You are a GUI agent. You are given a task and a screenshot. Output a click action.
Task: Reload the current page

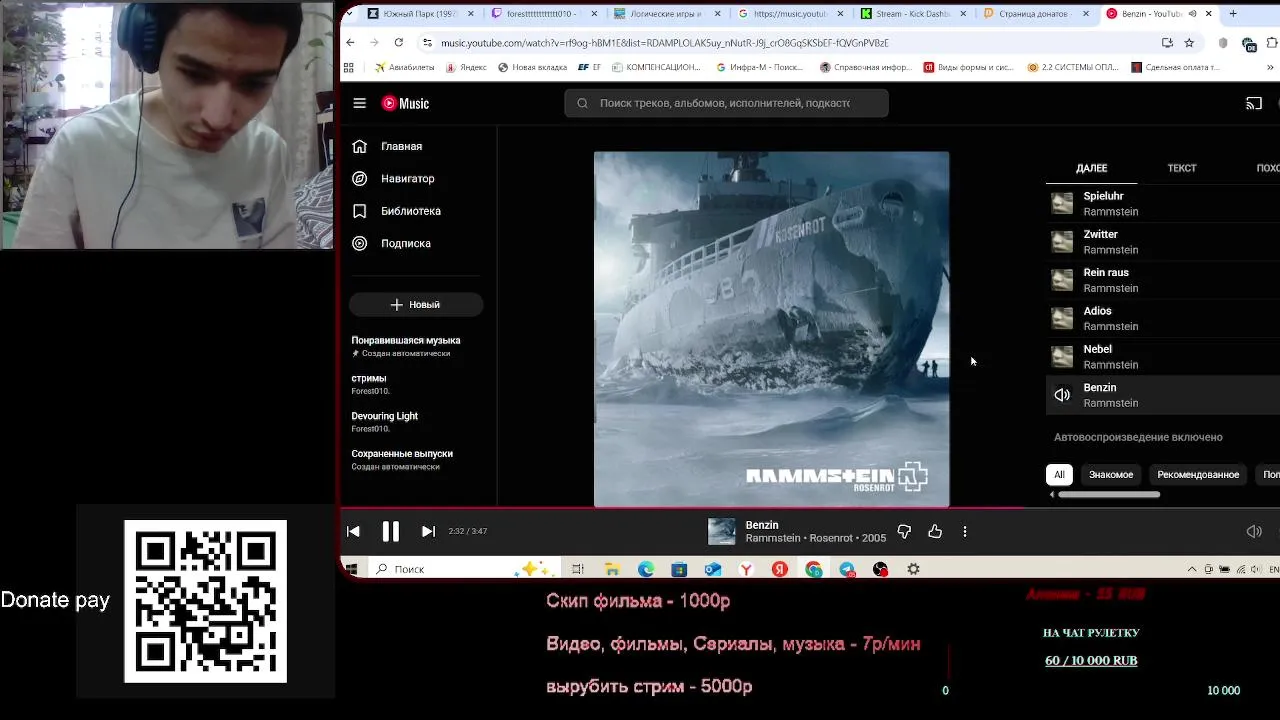coord(399,43)
